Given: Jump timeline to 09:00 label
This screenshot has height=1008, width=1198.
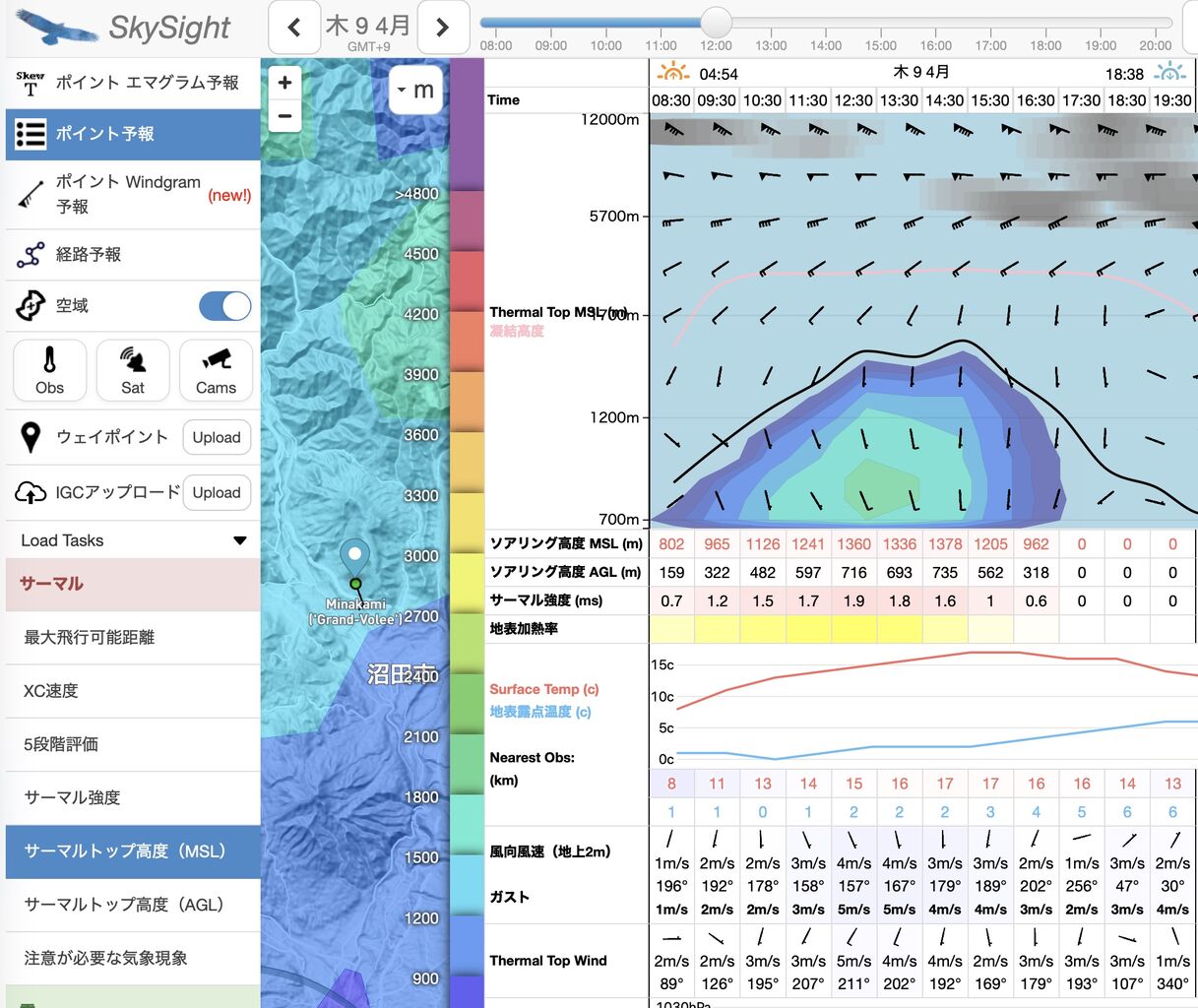Looking at the screenshot, I should (x=551, y=45).
